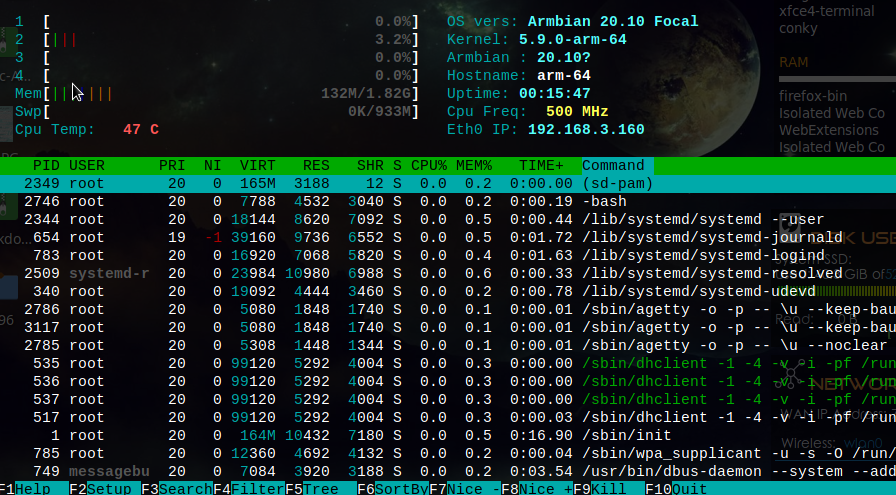Click the PID column header
Image resolution: width=896 pixels, height=495 pixels.
click(46, 165)
